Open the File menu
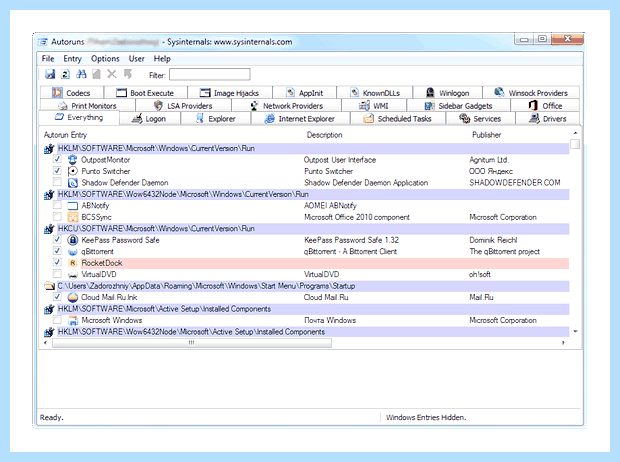 pos(48,59)
